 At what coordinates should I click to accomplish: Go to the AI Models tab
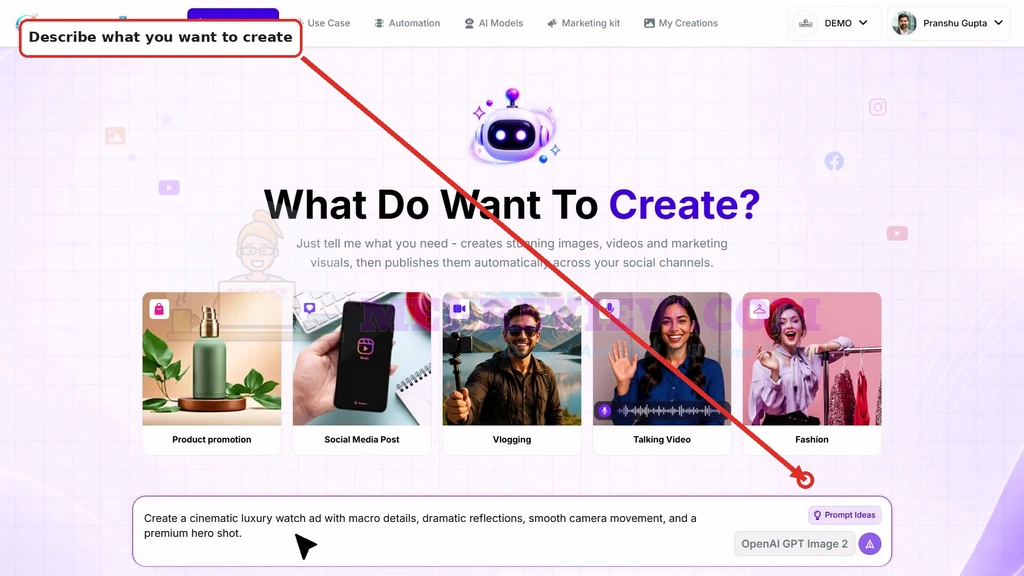pos(494,23)
